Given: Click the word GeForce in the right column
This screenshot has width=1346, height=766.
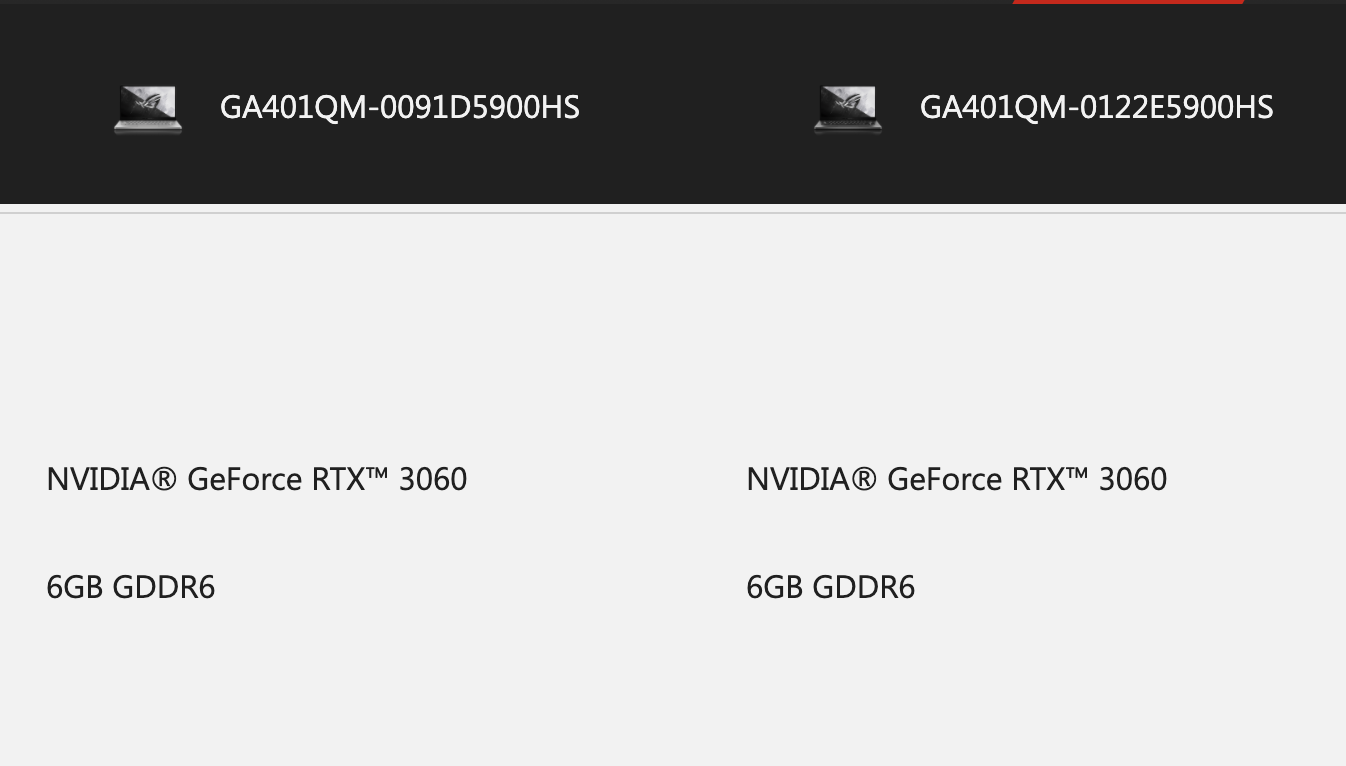Looking at the screenshot, I should pyautogui.click(x=944, y=480).
